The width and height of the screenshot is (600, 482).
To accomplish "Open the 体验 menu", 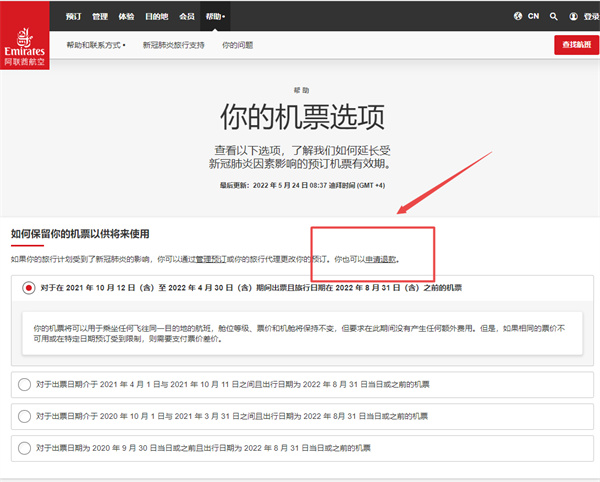I will click(126, 16).
